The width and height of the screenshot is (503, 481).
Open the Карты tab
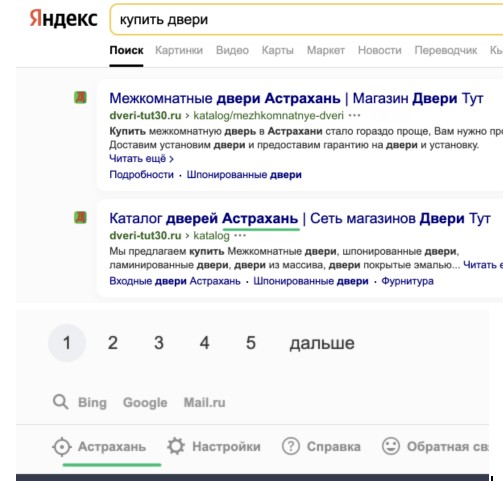coord(278,50)
